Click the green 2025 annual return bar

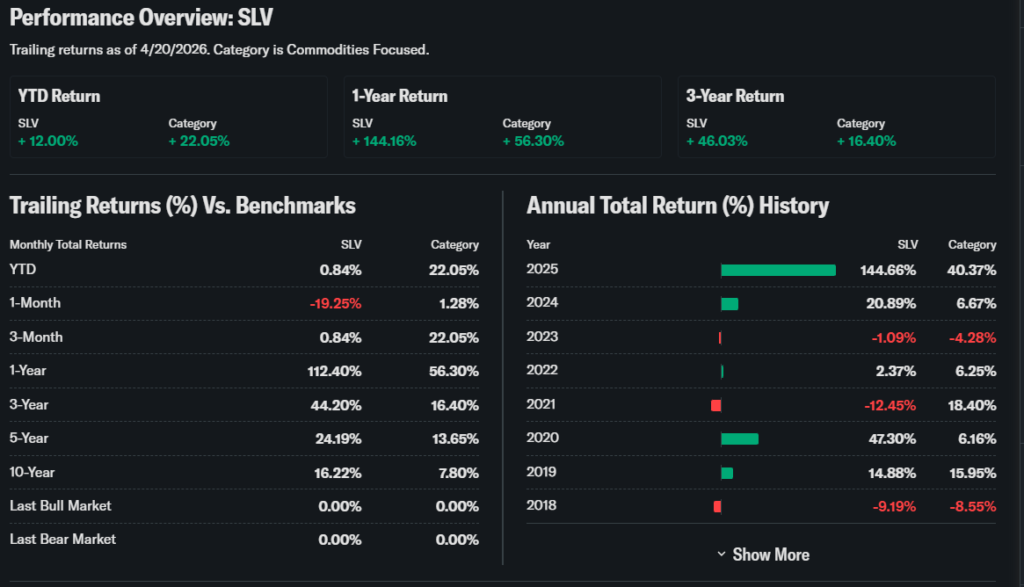[x=778, y=270]
